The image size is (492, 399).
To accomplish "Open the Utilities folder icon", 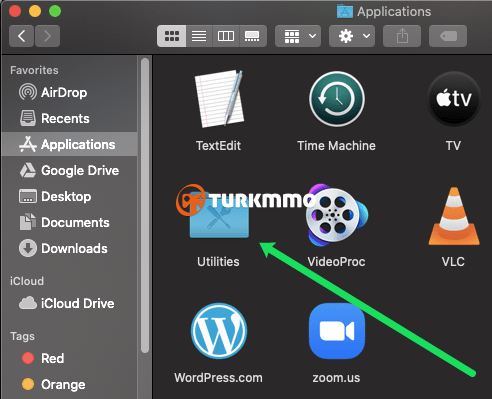I will click(219, 214).
